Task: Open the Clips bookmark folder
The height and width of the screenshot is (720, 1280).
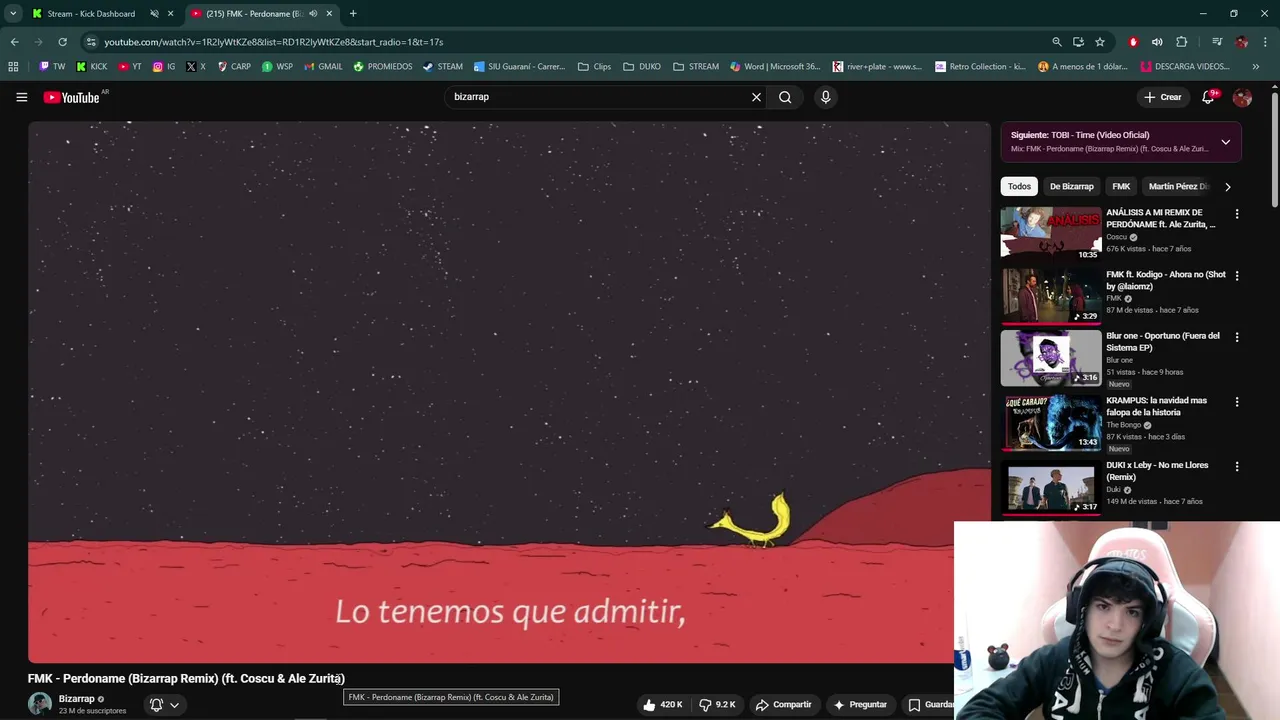Action: [x=594, y=67]
